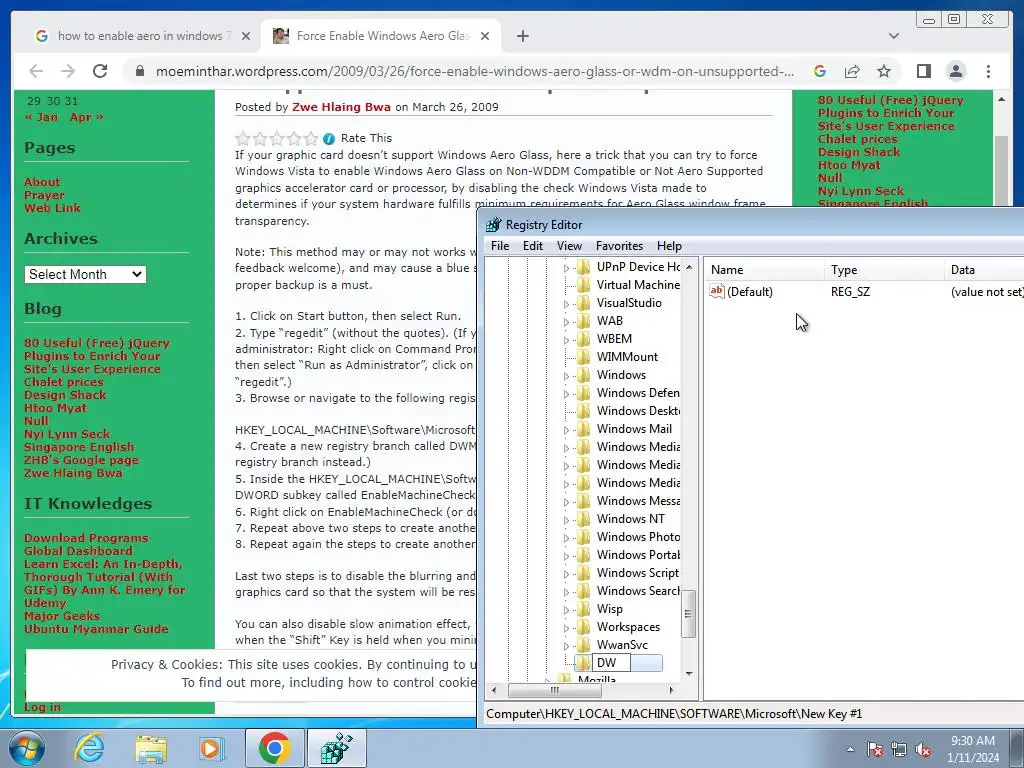Open the tab search chevron in Chrome
This screenshot has height=768, width=1024.
[x=894, y=36]
